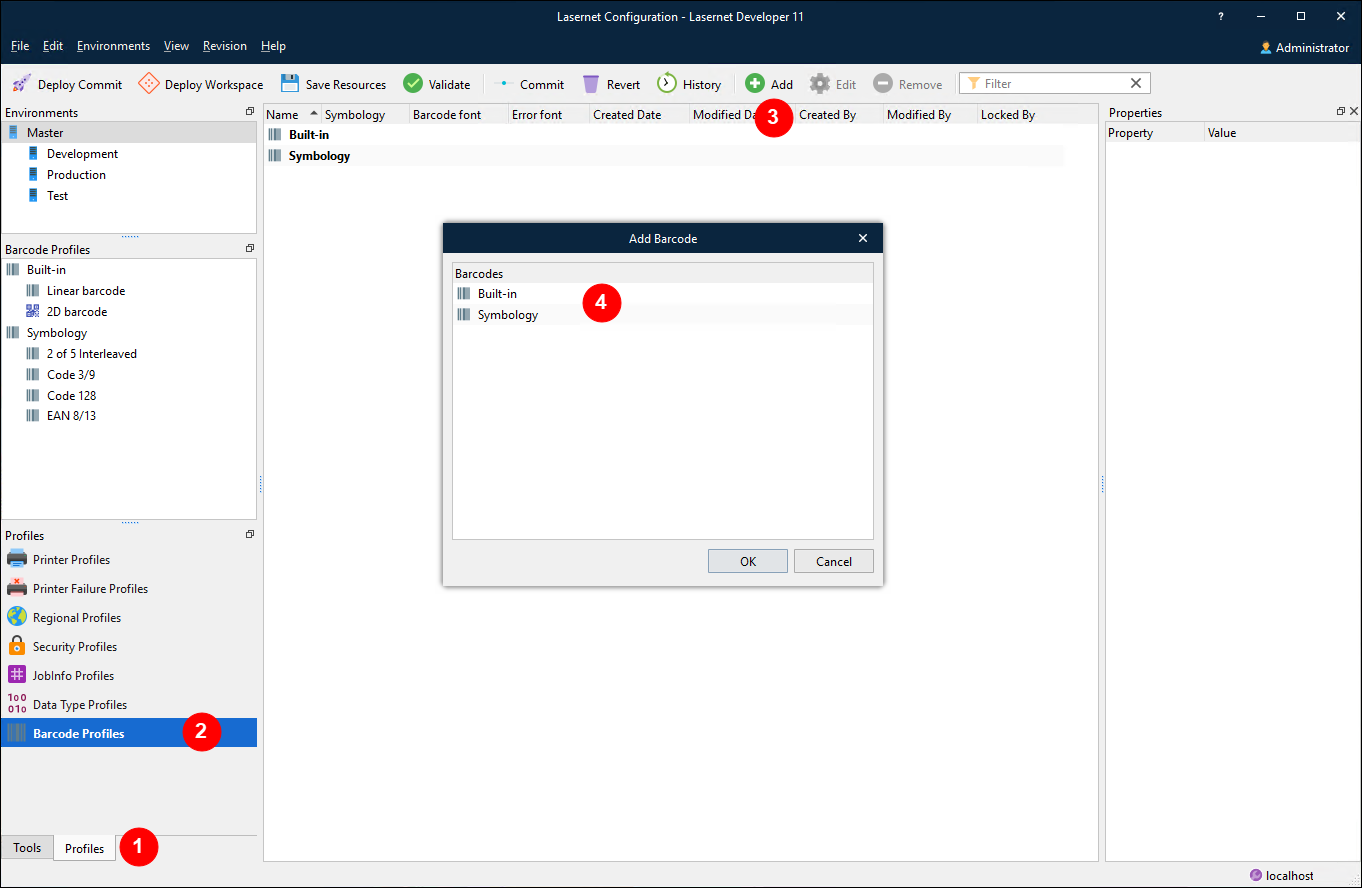Click the purple Revert trash icon
The image size is (1362, 888).
pyautogui.click(x=591, y=84)
